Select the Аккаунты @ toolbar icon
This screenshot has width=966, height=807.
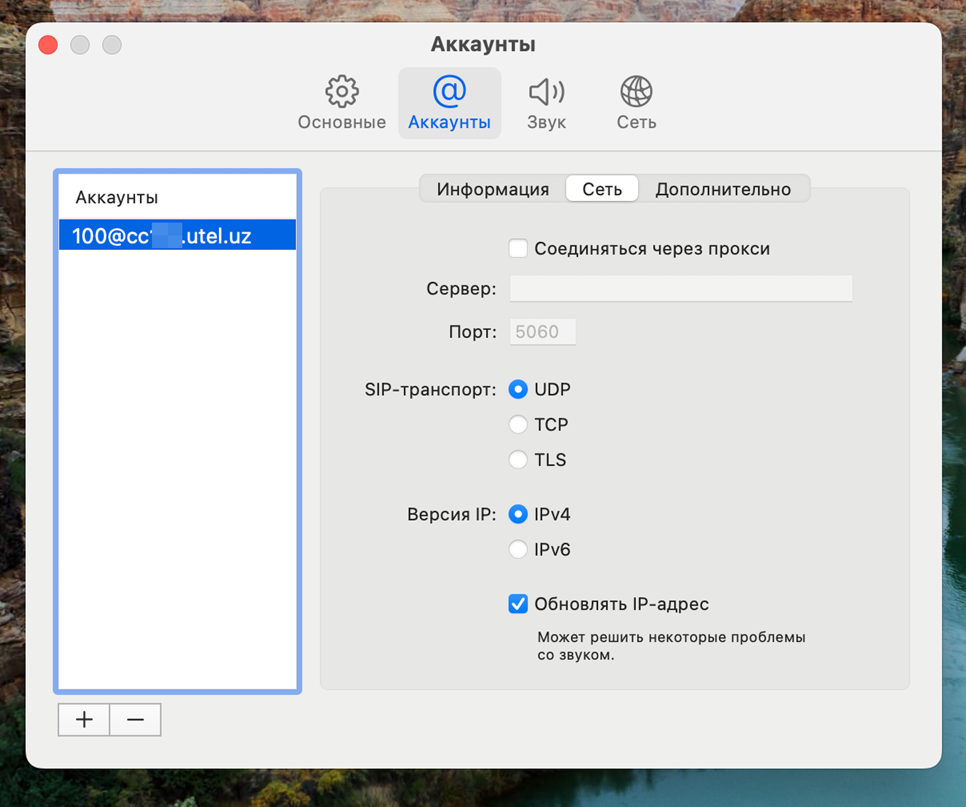coord(449,104)
